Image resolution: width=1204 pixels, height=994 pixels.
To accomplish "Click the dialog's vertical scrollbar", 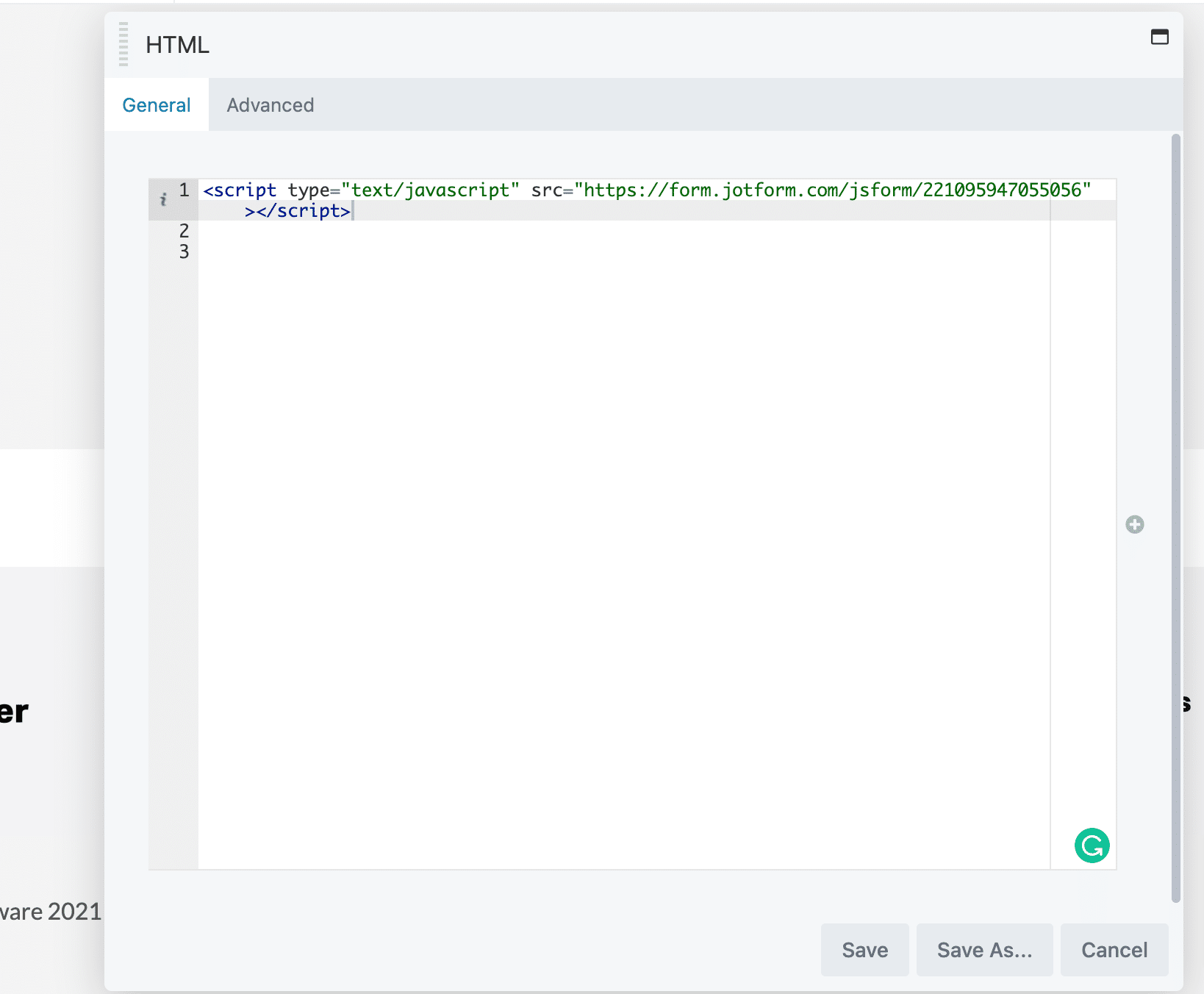I will point(1176,518).
